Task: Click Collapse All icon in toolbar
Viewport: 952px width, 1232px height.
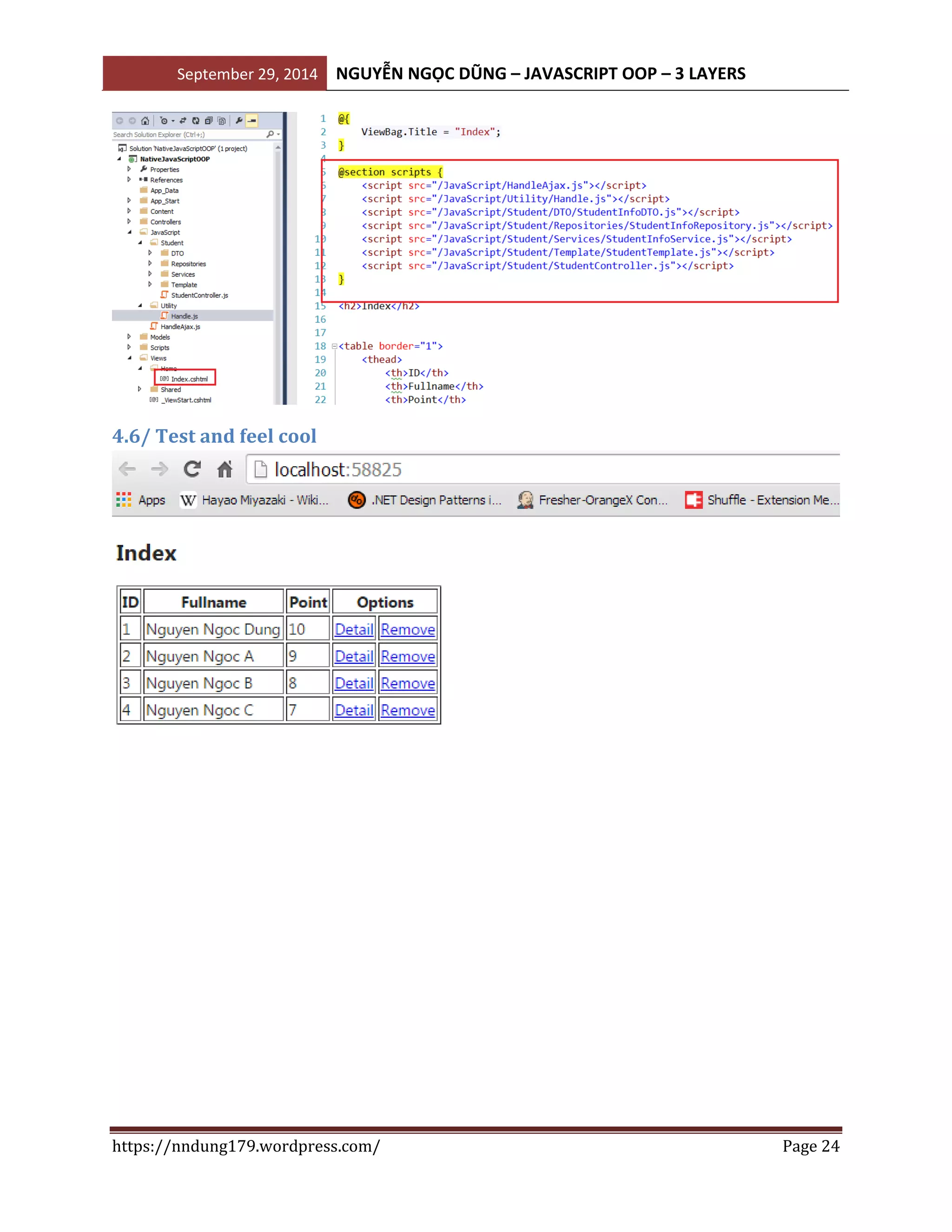Action: point(209,121)
